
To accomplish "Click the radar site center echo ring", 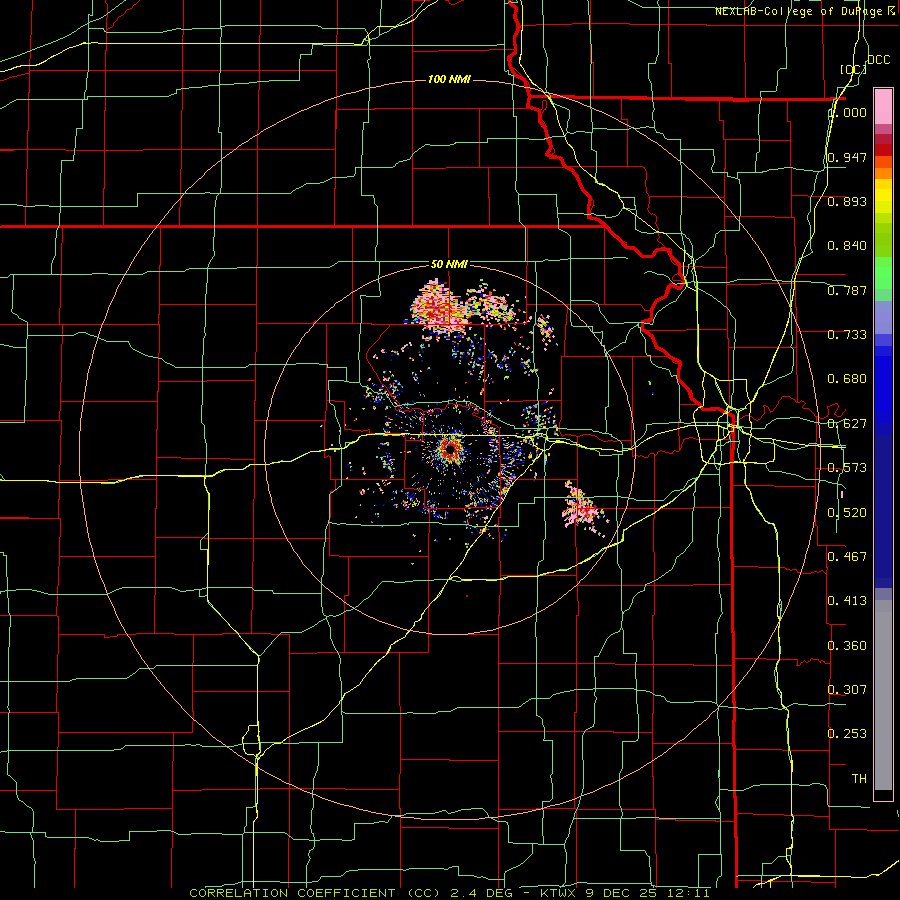I will [451, 448].
